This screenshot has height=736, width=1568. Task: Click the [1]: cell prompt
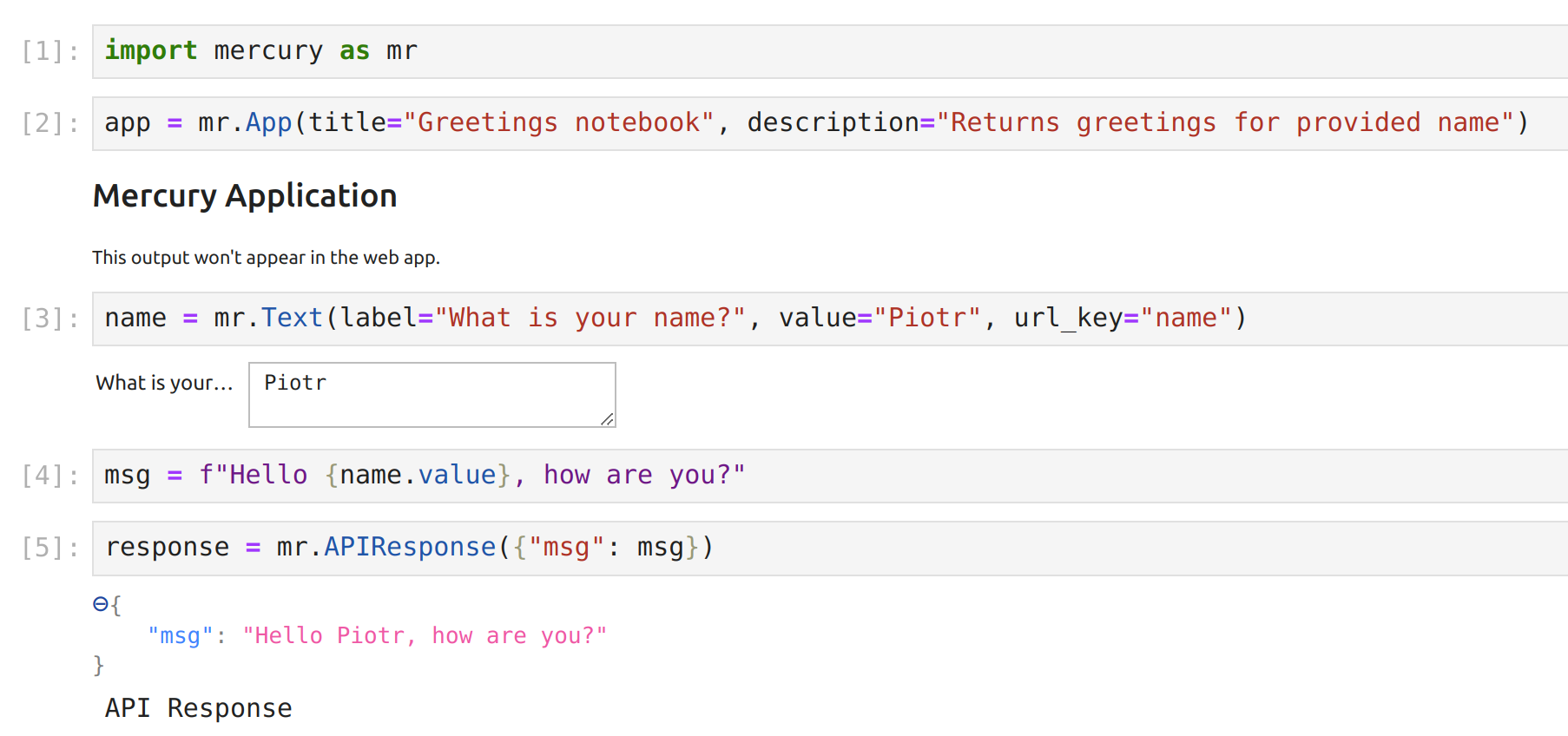click(x=50, y=52)
